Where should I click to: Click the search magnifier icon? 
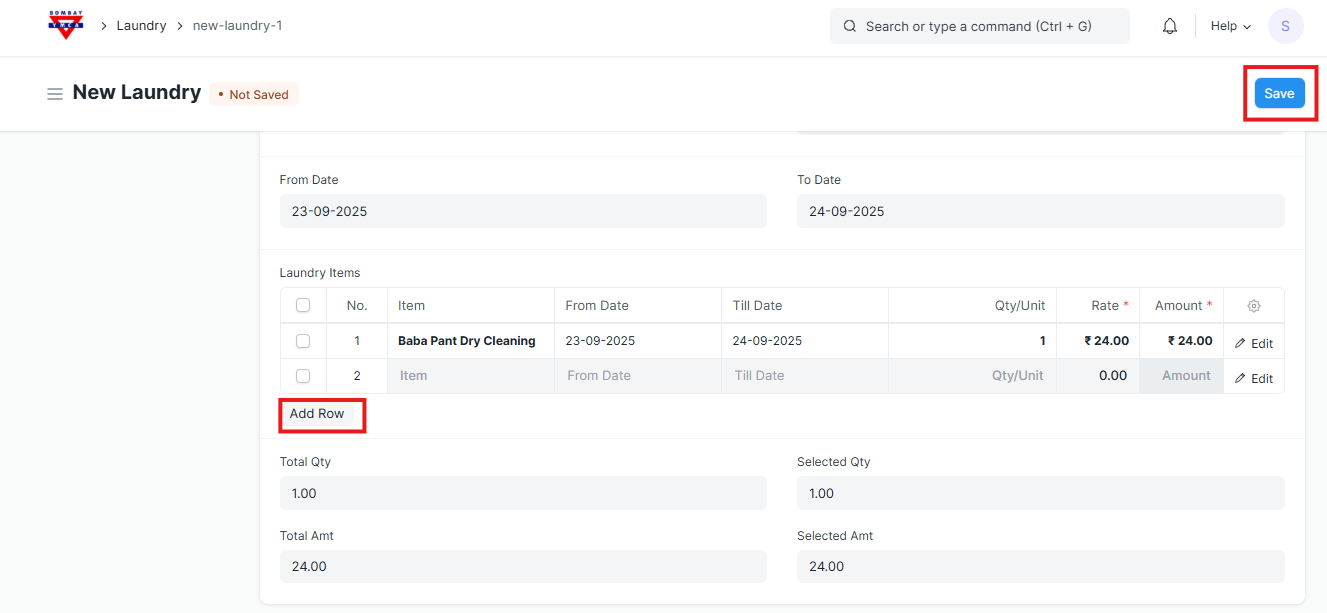click(850, 26)
